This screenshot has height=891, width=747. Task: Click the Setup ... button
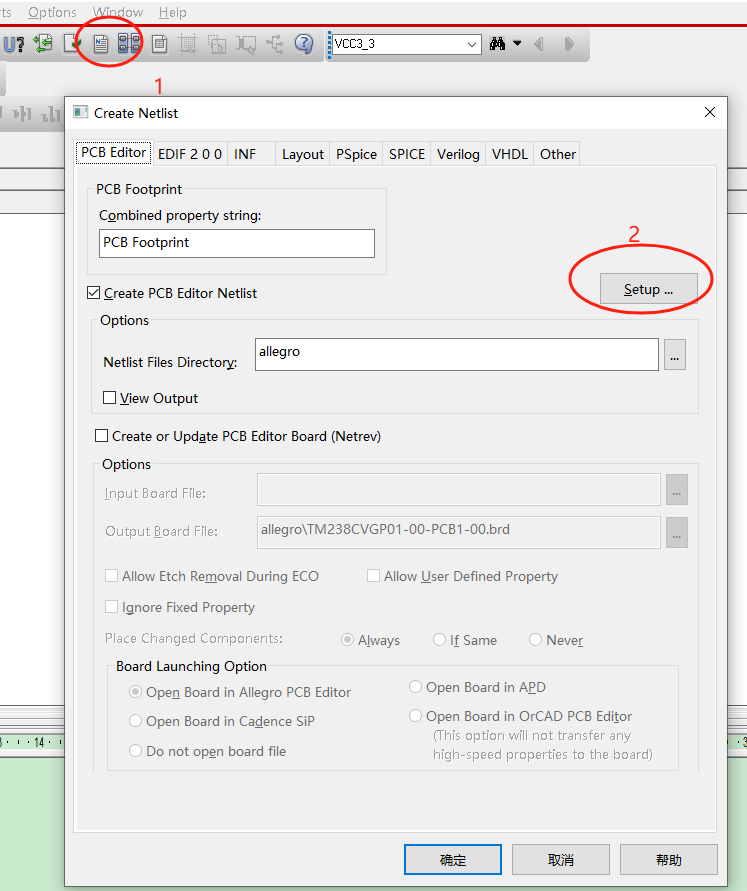649,289
